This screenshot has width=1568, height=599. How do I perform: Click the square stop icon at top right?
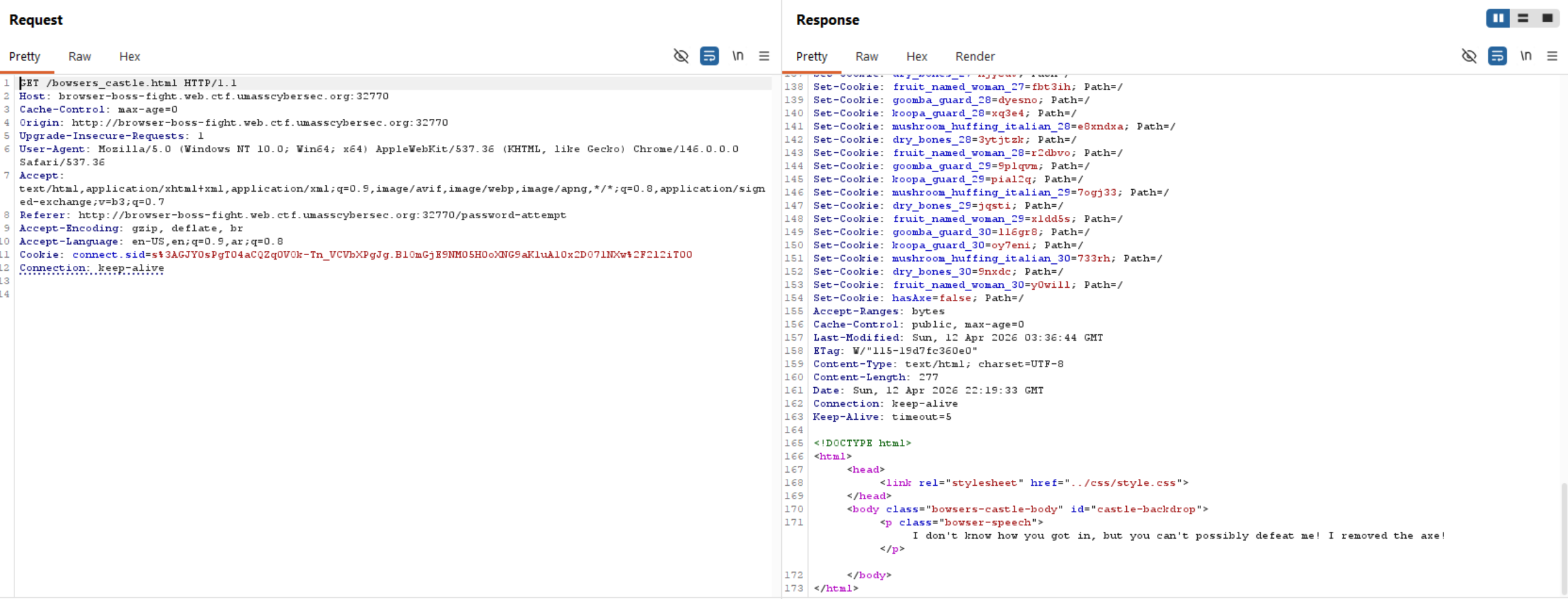[x=1547, y=18]
